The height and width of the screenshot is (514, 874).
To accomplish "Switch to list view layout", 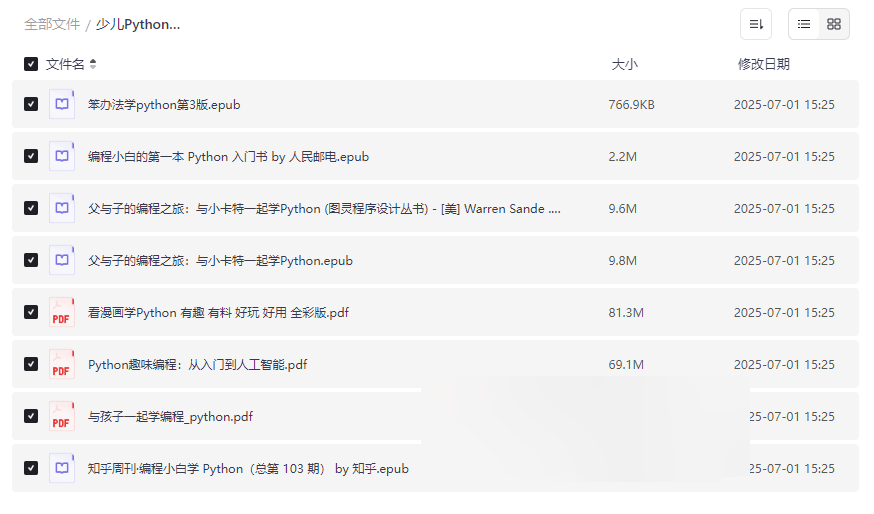I will pos(804,24).
